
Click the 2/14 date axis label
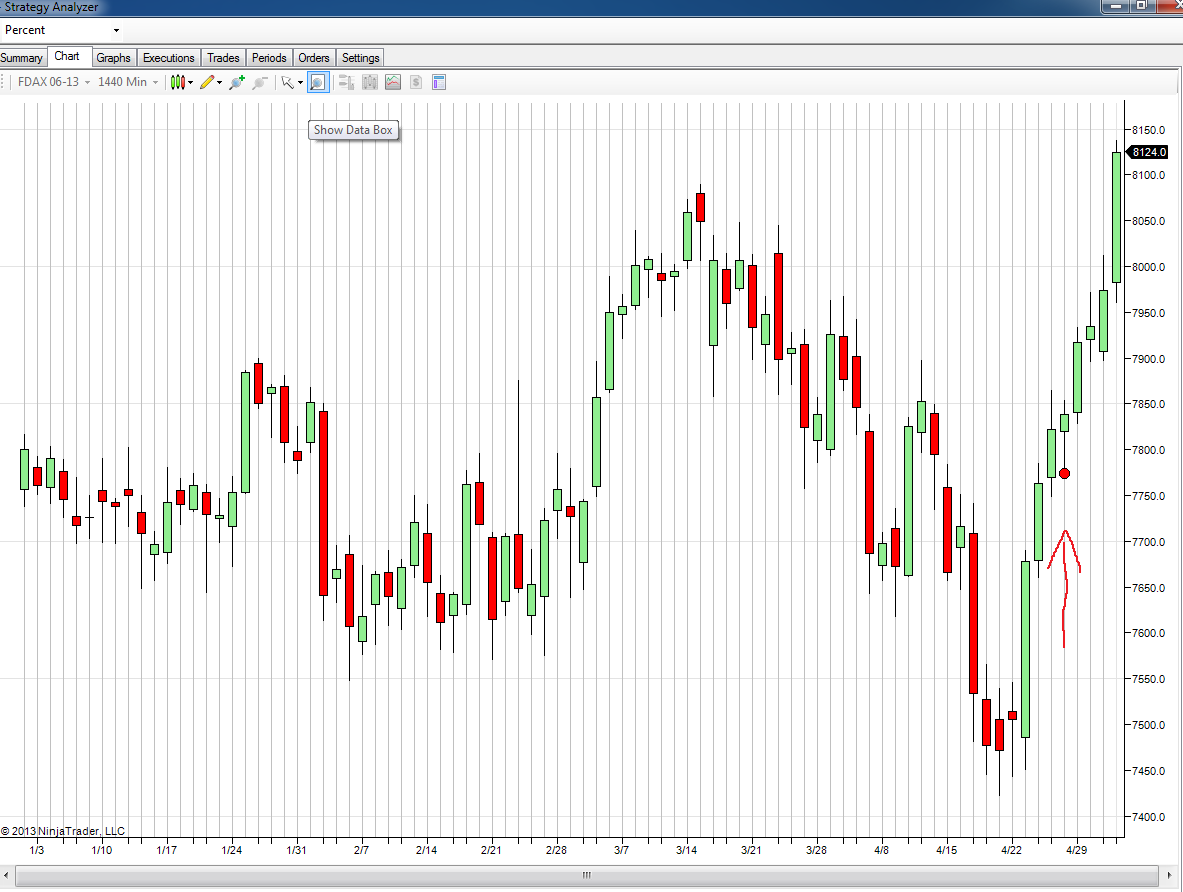point(426,850)
